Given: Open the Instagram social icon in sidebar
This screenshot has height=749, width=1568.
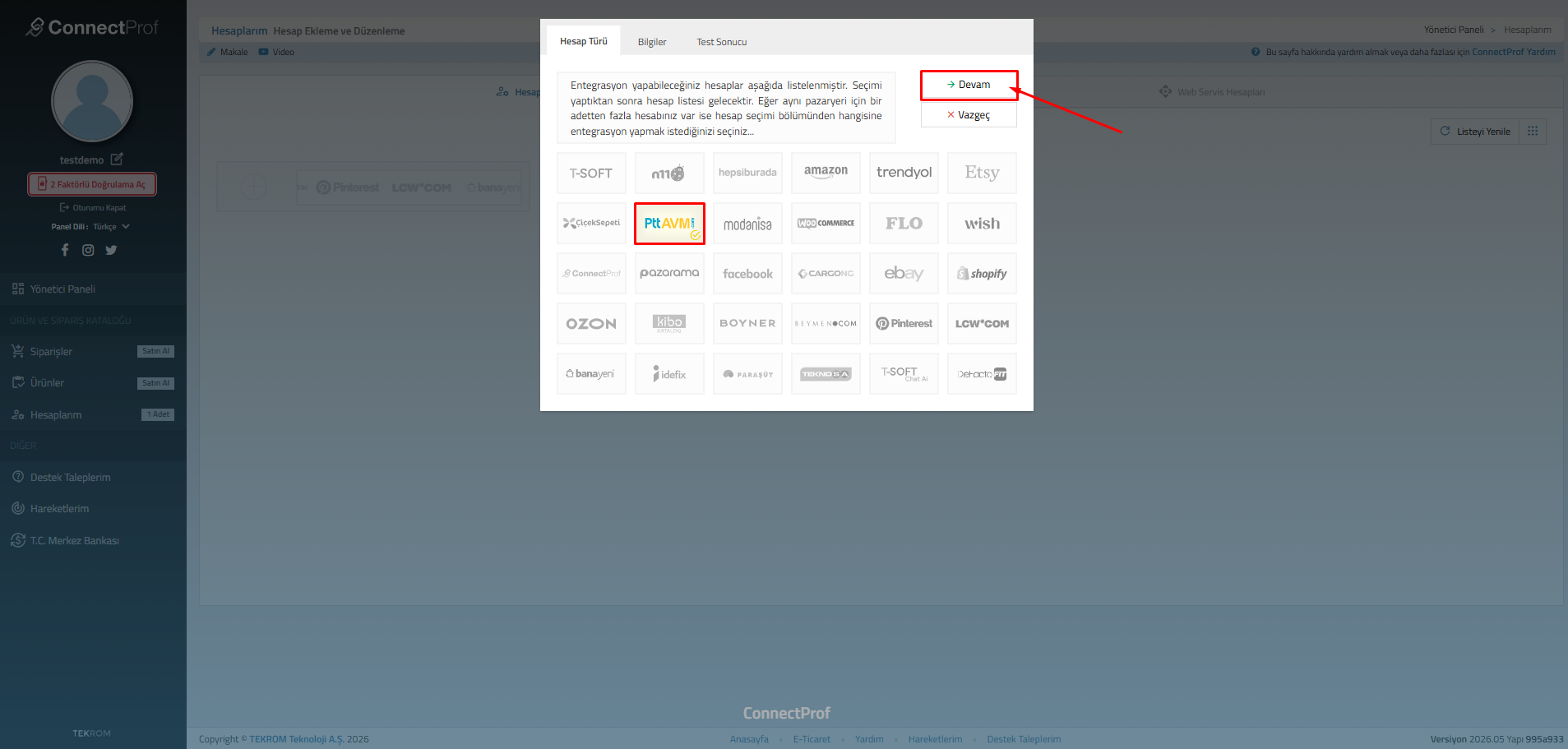Looking at the screenshot, I should point(88,250).
